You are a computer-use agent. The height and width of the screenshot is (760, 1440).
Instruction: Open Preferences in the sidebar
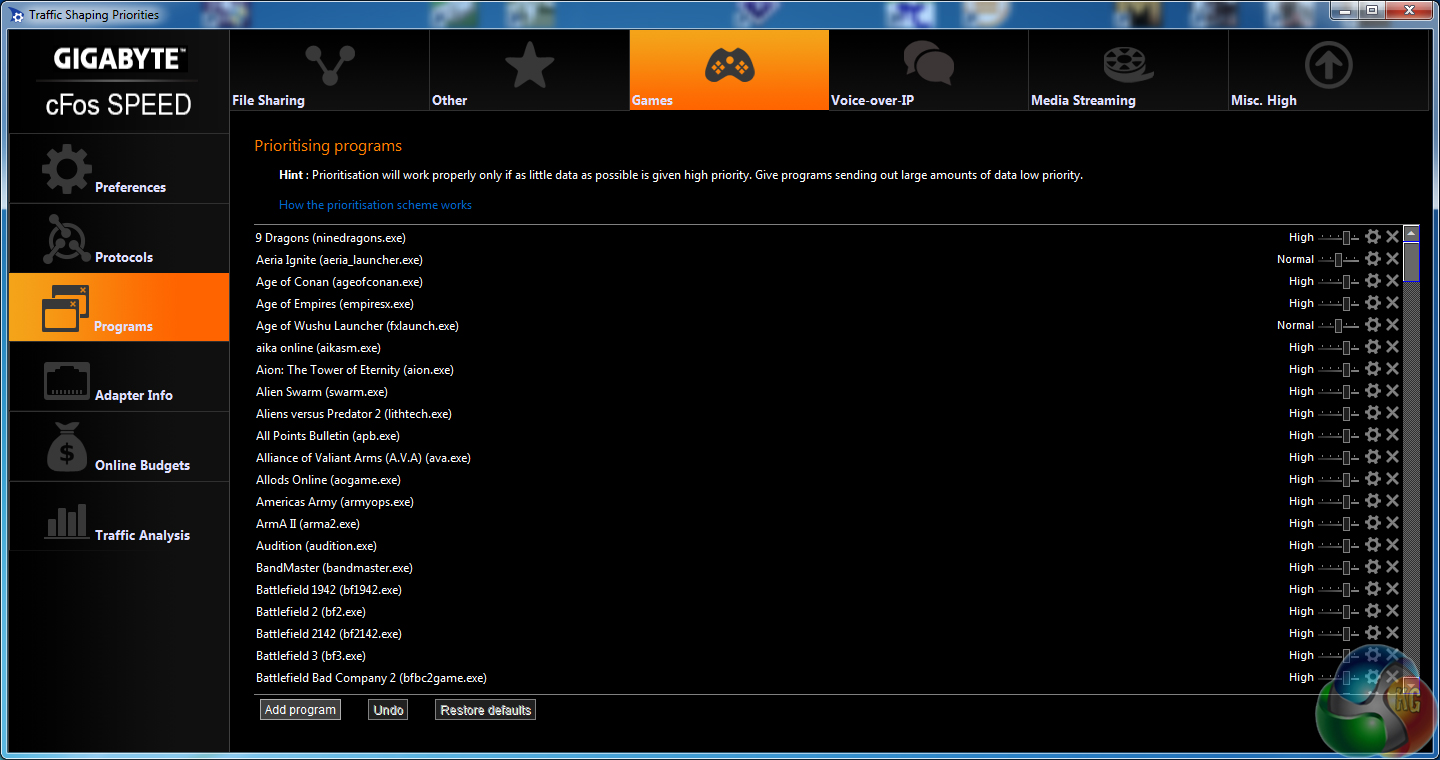(x=119, y=169)
